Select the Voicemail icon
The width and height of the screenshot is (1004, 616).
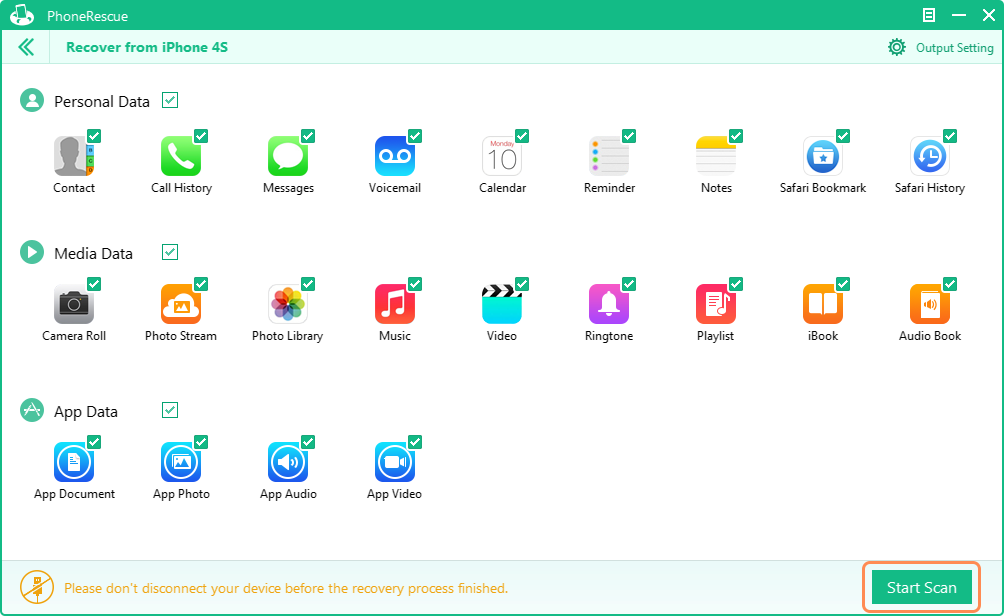[394, 156]
